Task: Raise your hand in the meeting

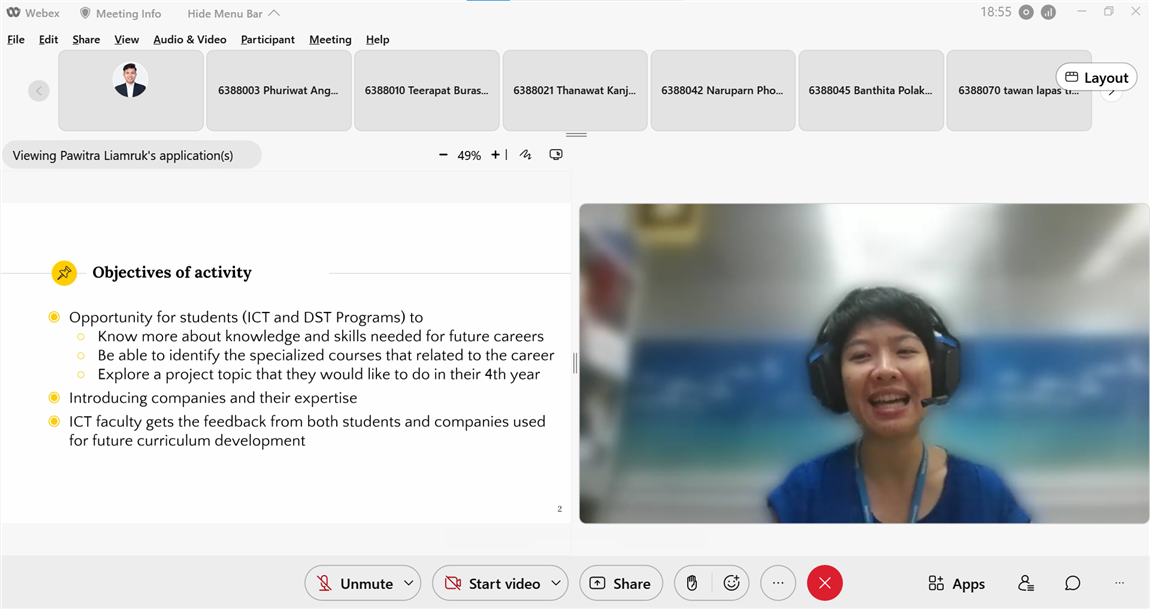Action: click(692, 583)
